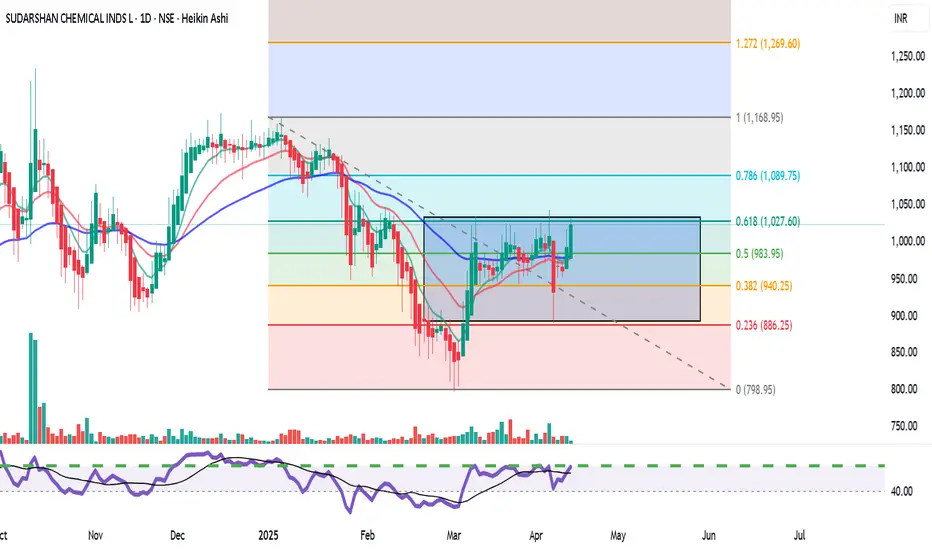The image size is (932, 550).
Task: Select the 0.236 (886.25) Fibonacci label
Action: point(764,325)
